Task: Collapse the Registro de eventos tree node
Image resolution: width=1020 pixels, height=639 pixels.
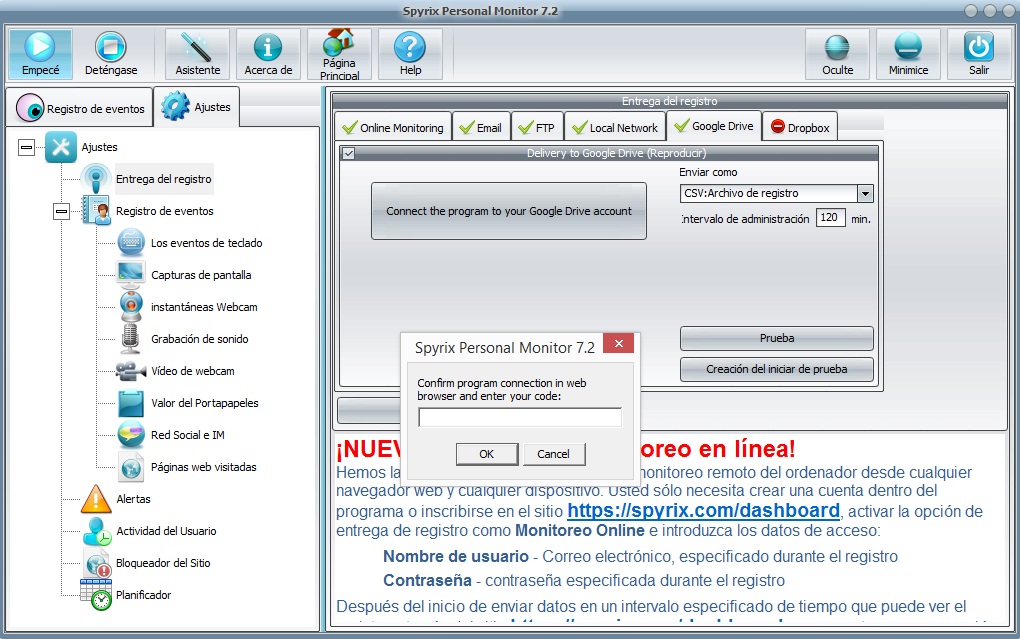Action: pyautogui.click(x=61, y=211)
